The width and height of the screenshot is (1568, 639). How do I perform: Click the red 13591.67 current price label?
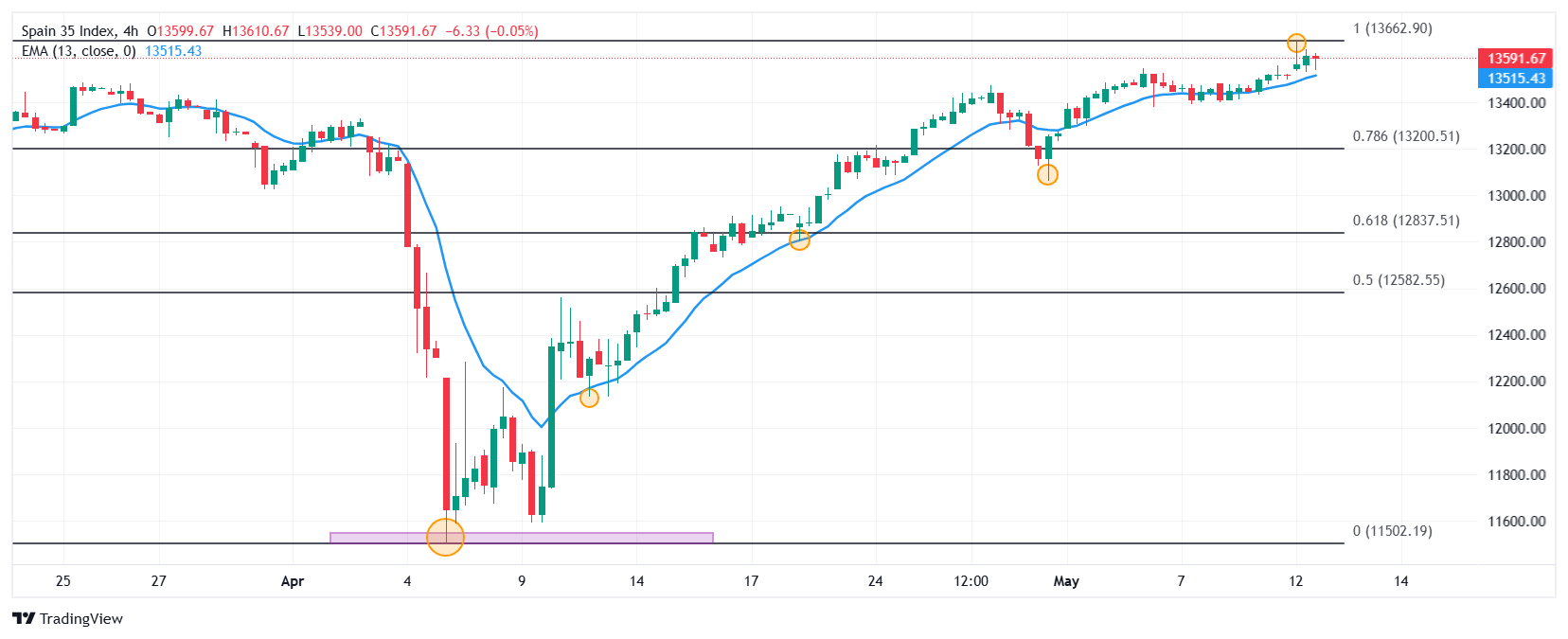1515,59
